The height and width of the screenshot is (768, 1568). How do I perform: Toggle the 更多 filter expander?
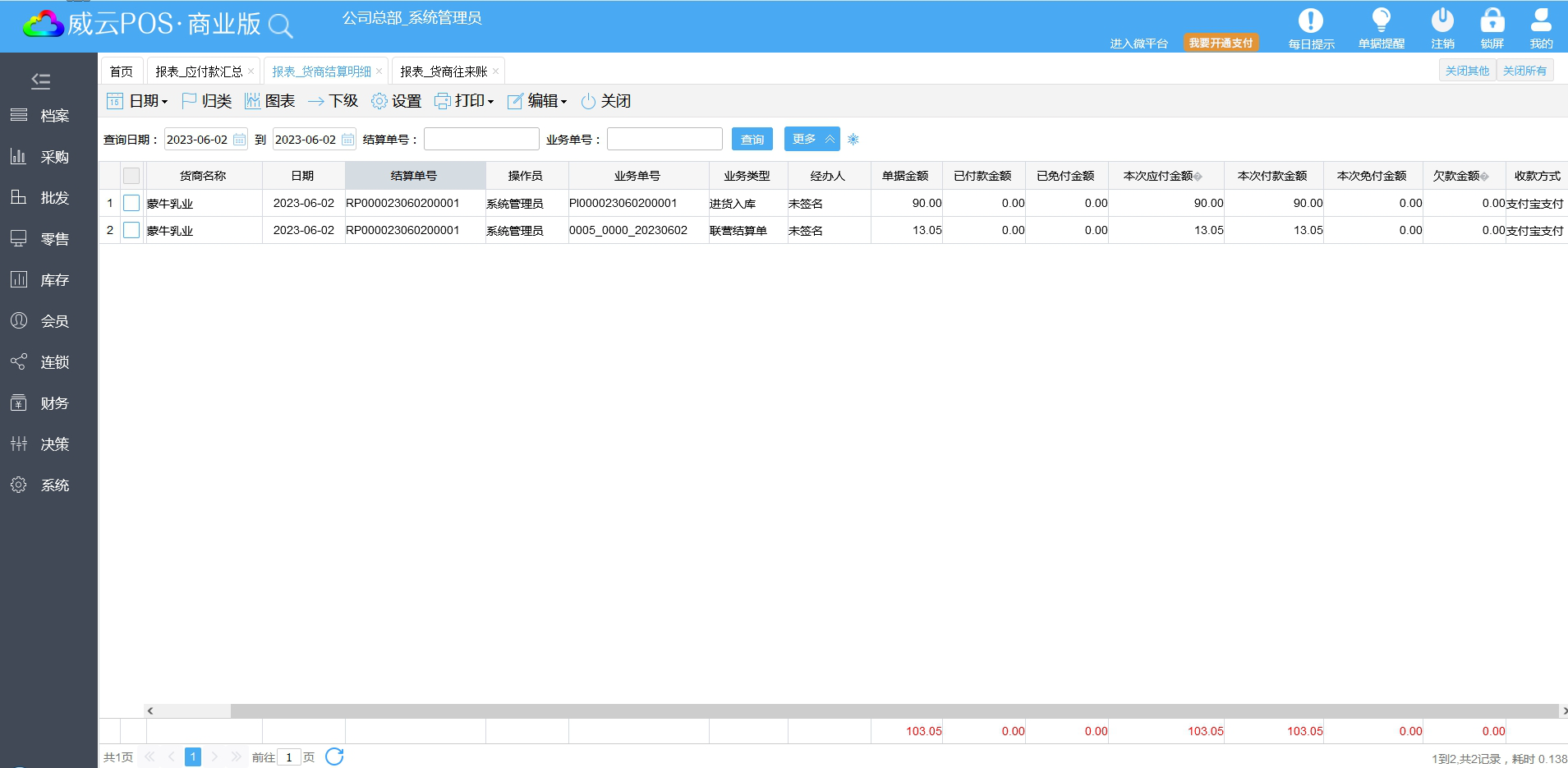click(x=812, y=139)
